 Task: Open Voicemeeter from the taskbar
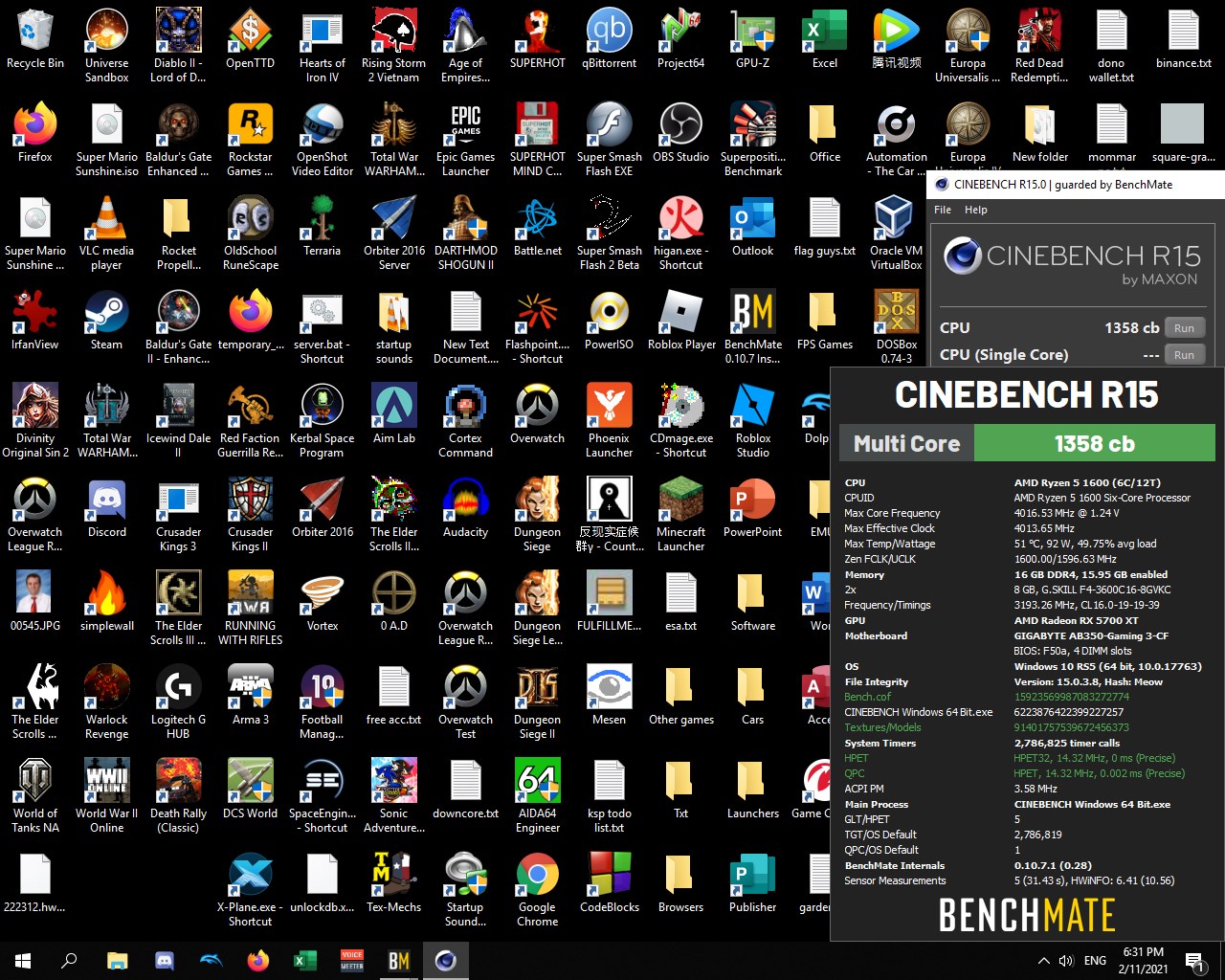coord(352,961)
